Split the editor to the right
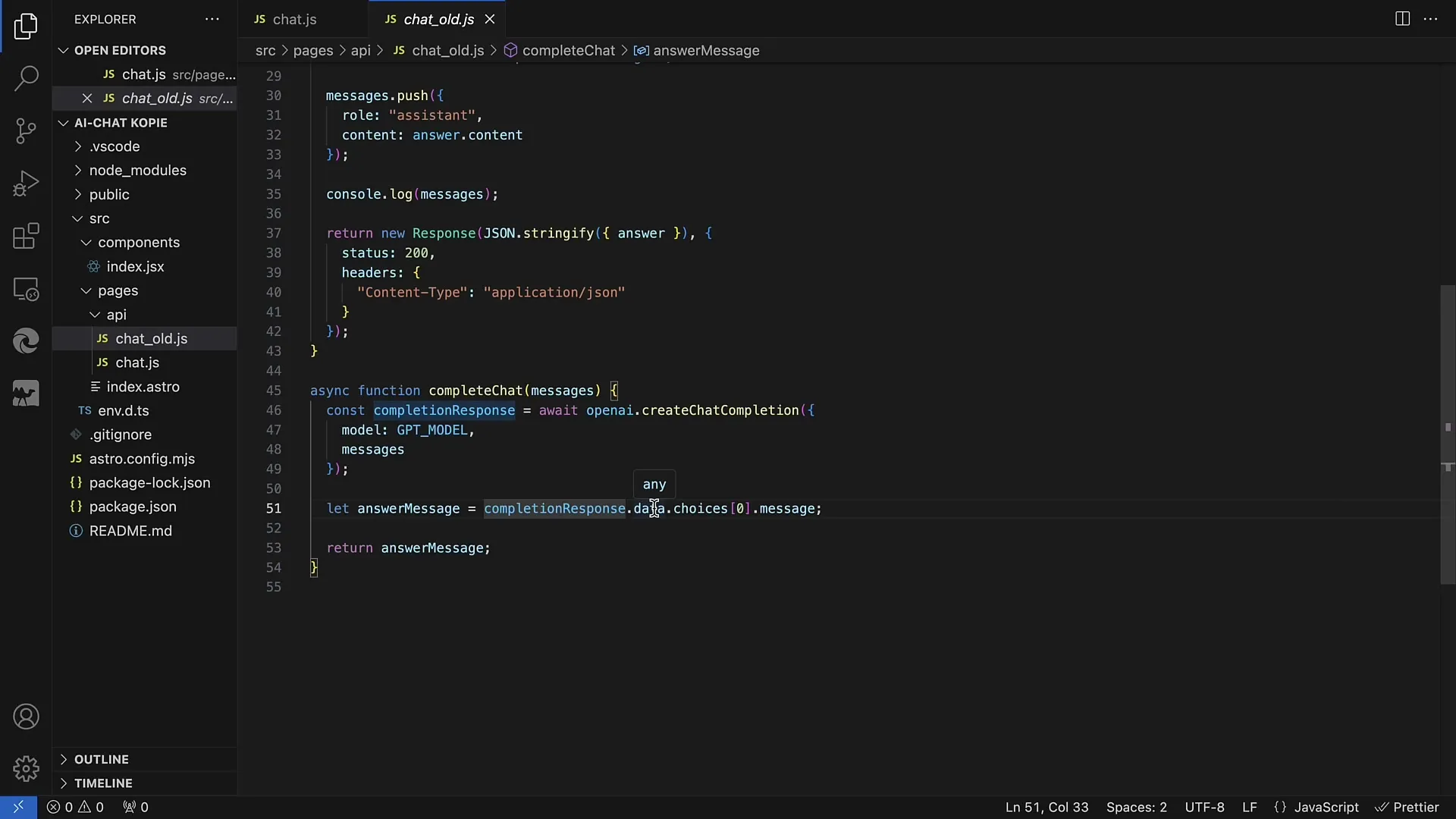Viewport: 1456px width, 819px height. [x=1402, y=19]
